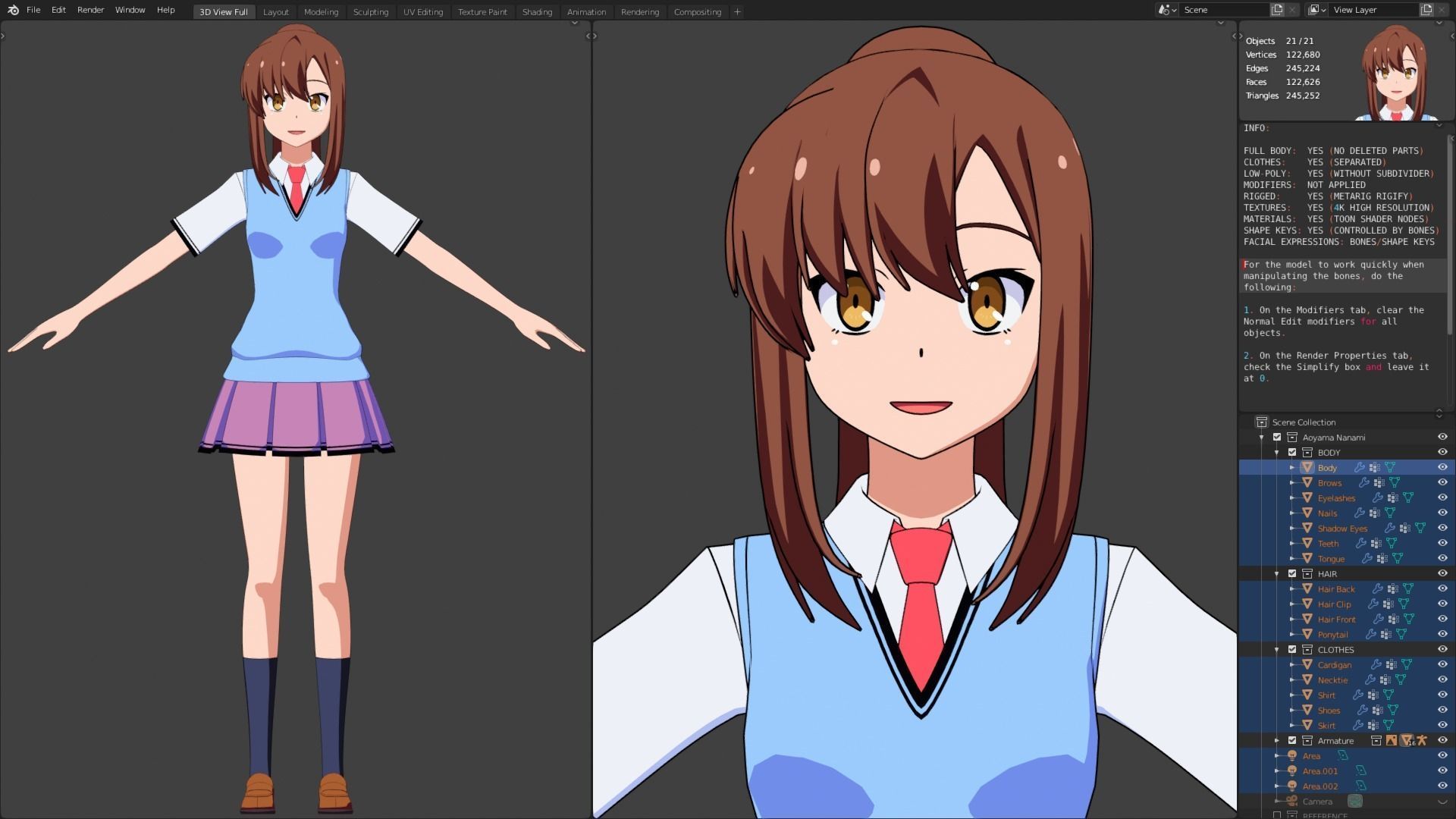This screenshot has width=1456, height=819.
Task: Open the Help menu
Action: tap(166, 10)
